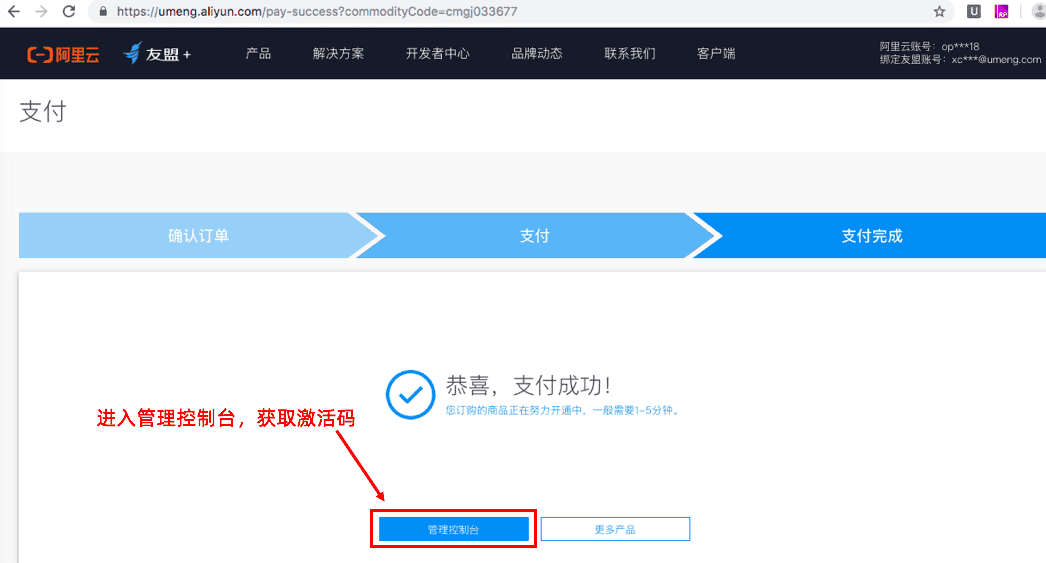Bookmark this page with the star icon
Viewport: 1046px width, 563px height.
[x=939, y=11]
